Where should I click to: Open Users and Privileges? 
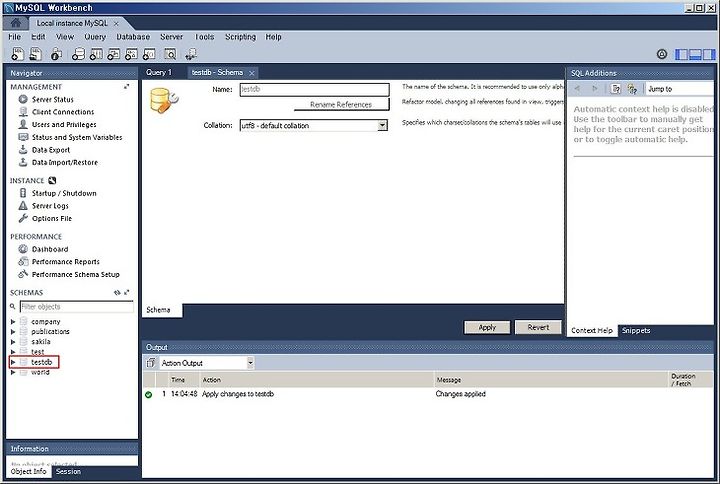(64, 124)
